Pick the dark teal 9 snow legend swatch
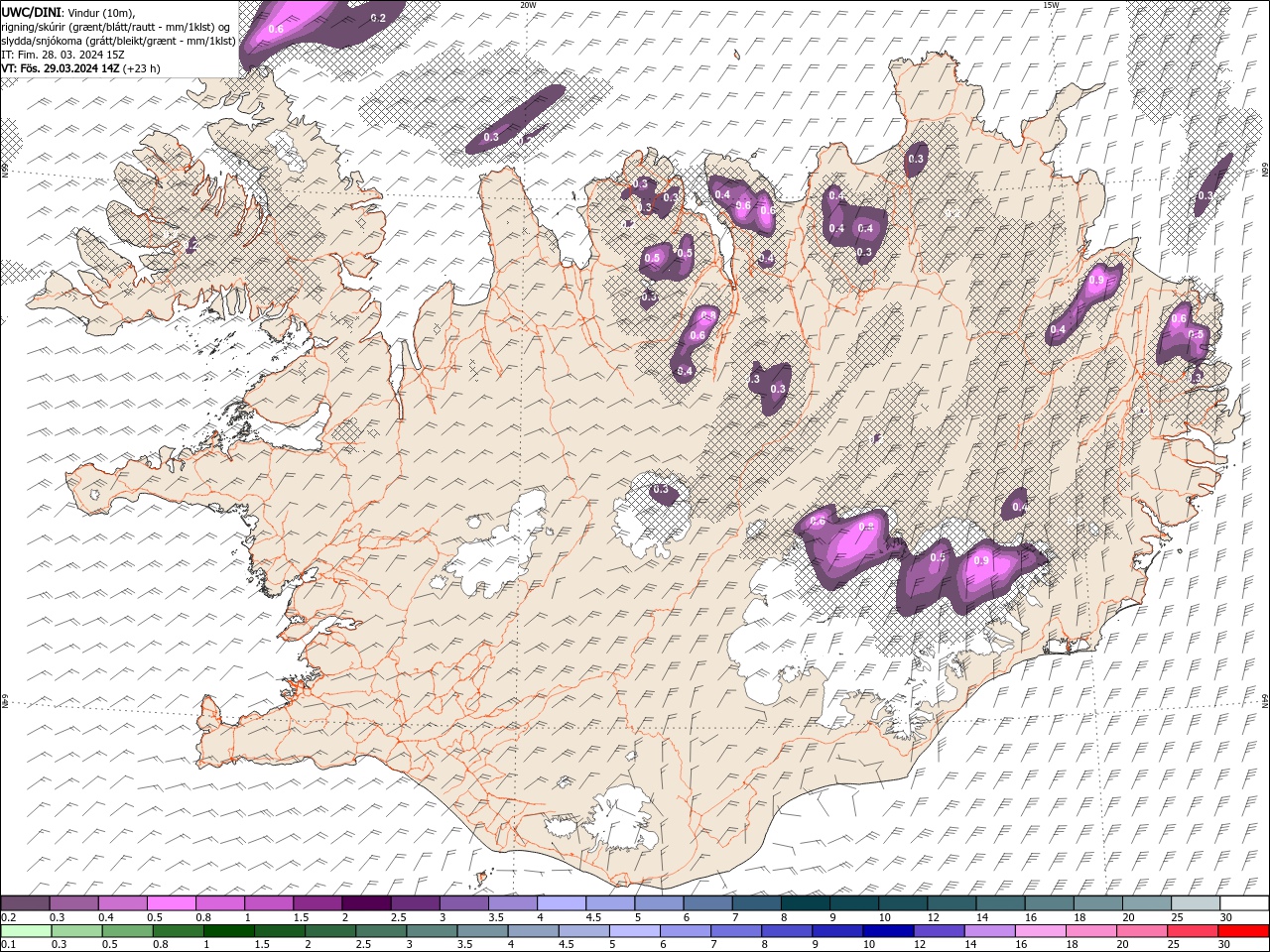The image size is (1270, 952). [x=853, y=903]
